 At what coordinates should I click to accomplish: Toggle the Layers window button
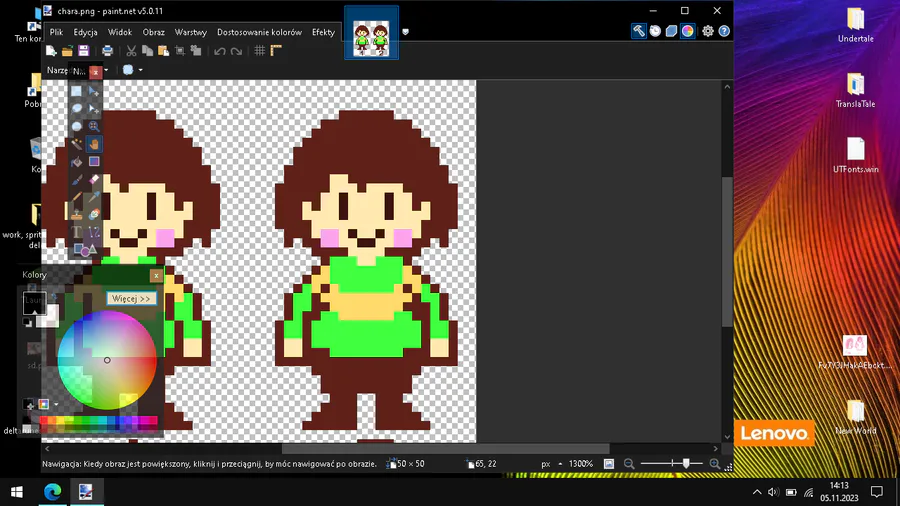671,31
